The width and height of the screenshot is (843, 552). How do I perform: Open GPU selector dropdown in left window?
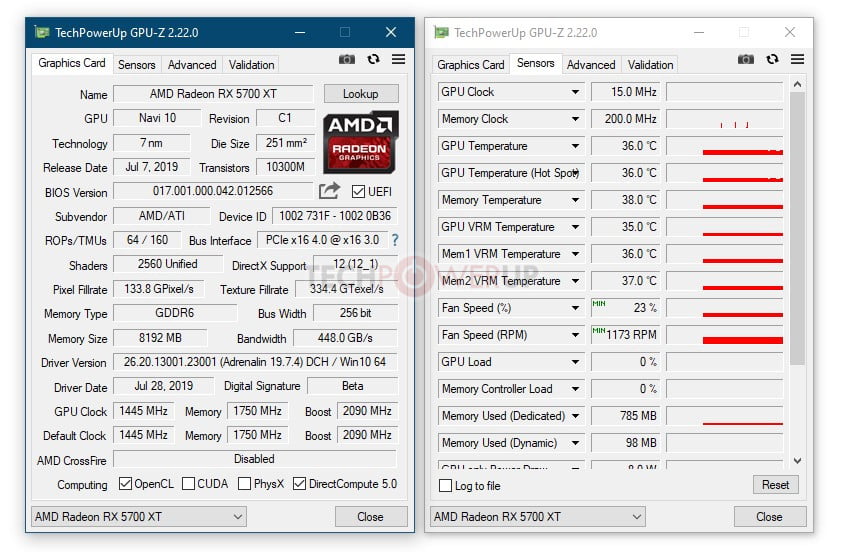click(237, 517)
